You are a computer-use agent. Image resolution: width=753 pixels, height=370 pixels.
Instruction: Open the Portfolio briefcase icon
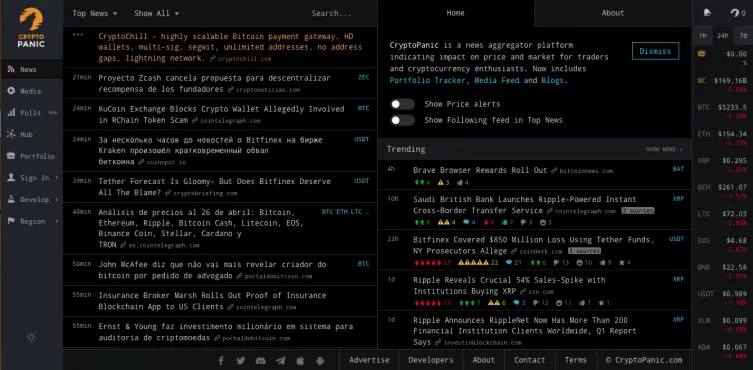(x=11, y=156)
